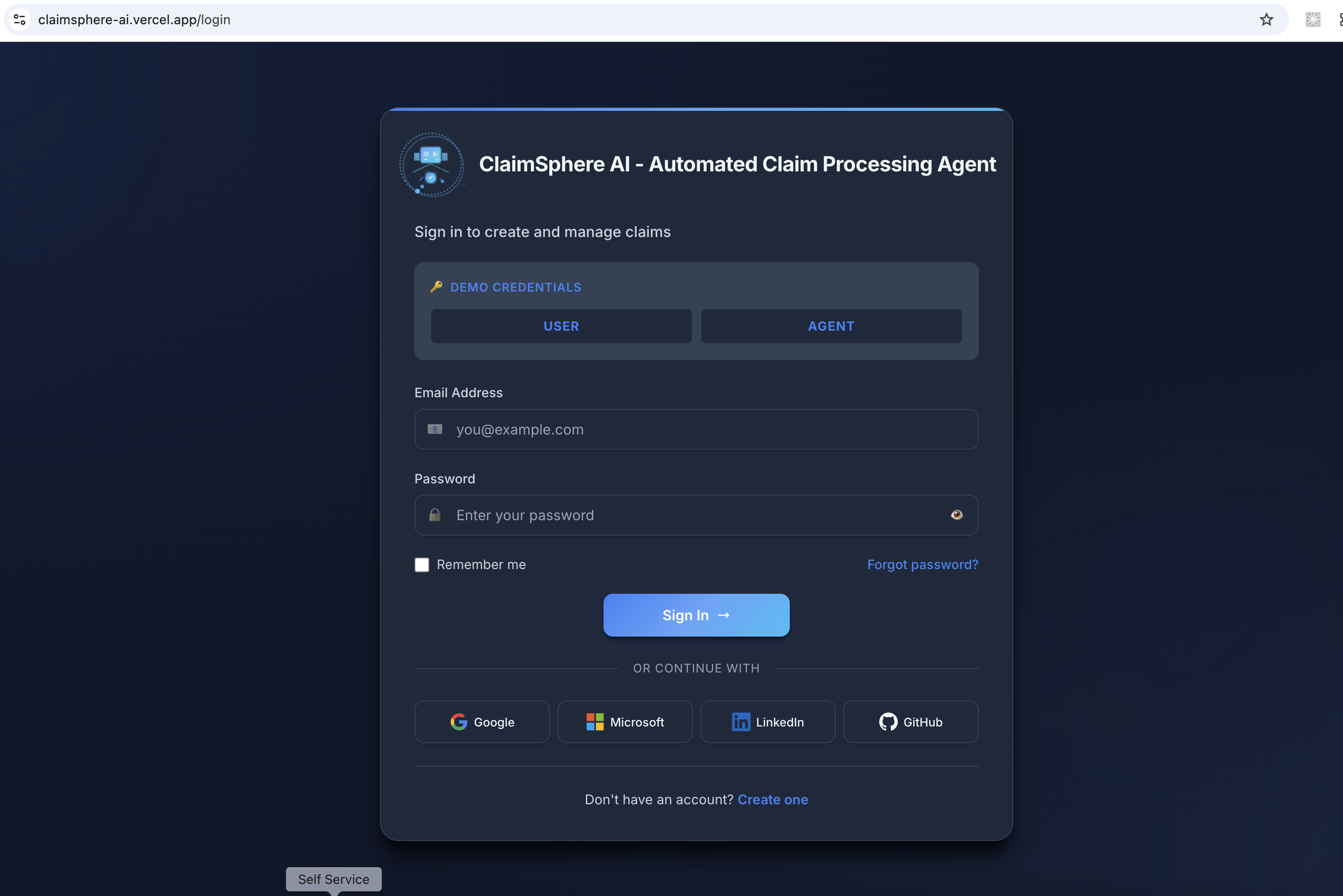Click the envelope icon in email field
This screenshot has height=896, width=1343.
[435, 429]
